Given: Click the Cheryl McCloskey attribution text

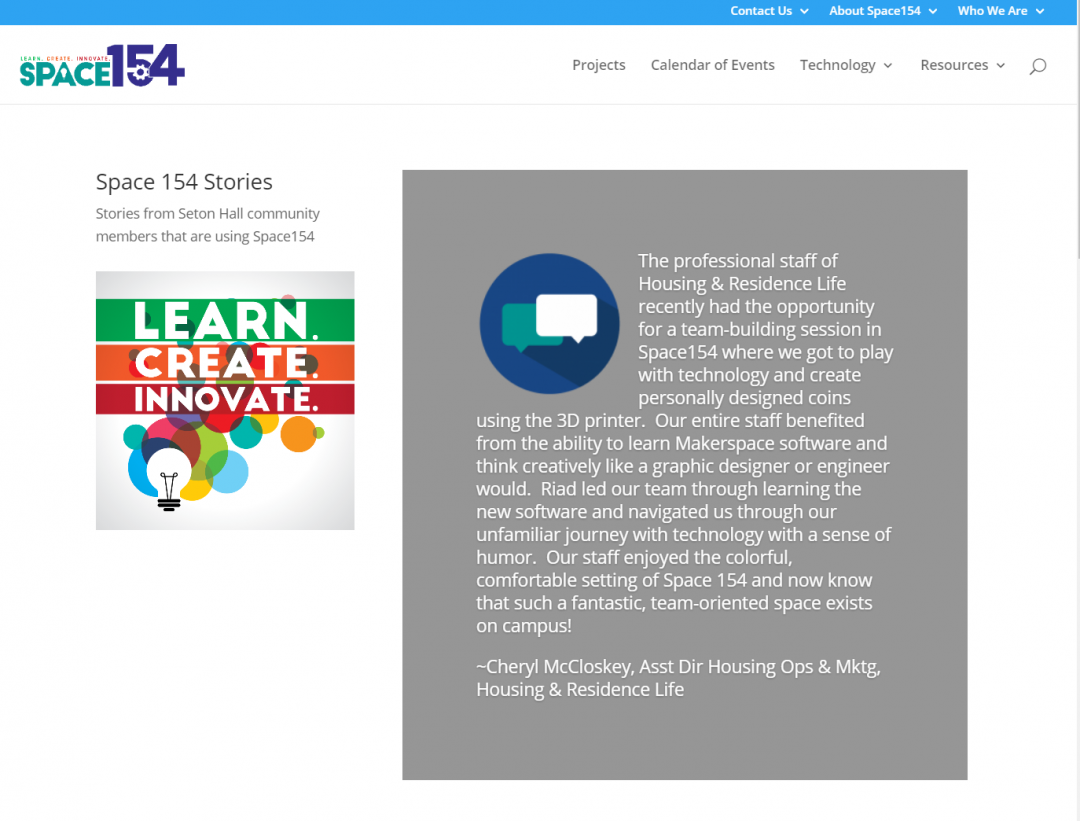Looking at the screenshot, I should click(678, 678).
